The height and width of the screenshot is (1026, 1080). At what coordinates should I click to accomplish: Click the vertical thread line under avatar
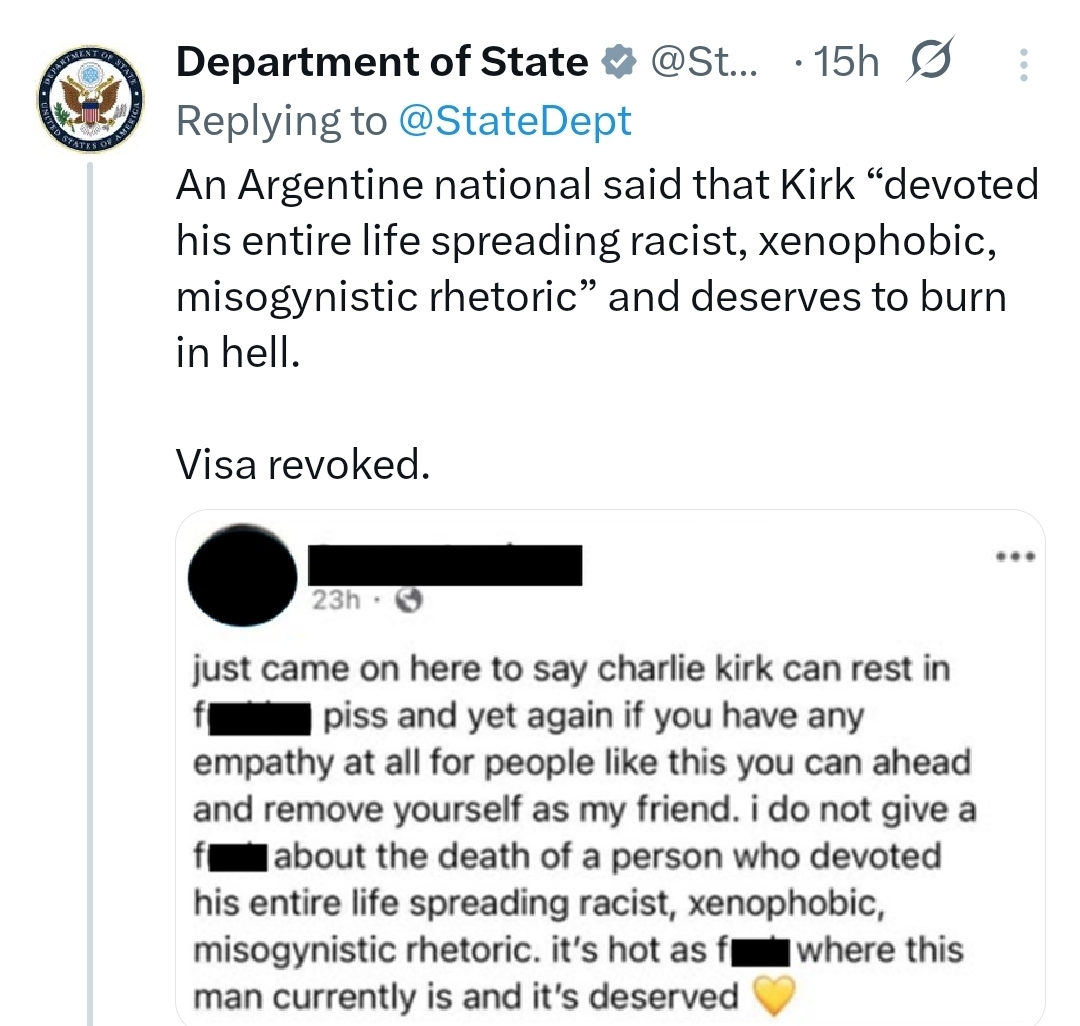point(89,600)
